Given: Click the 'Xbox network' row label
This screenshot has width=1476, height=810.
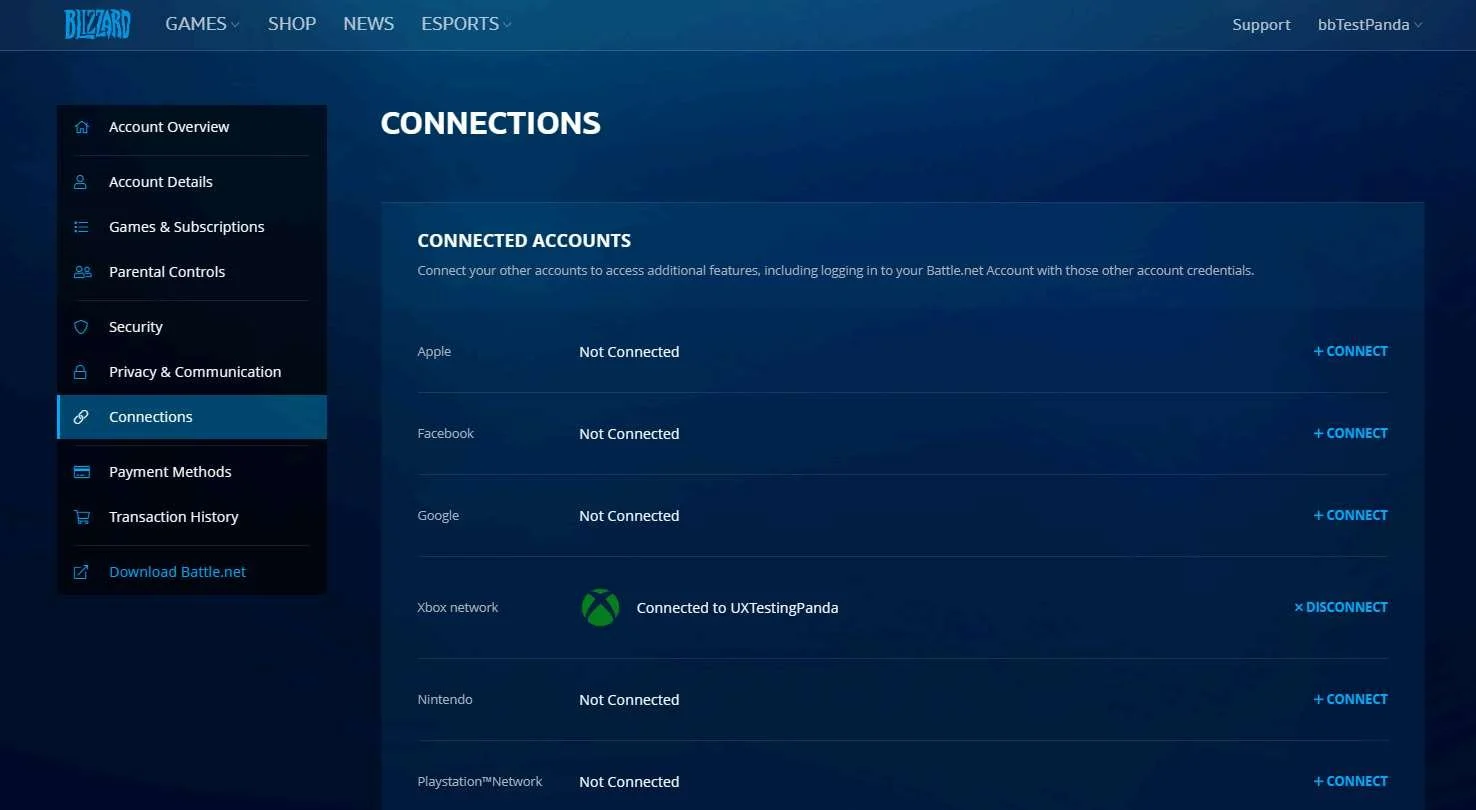Looking at the screenshot, I should (458, 608).
